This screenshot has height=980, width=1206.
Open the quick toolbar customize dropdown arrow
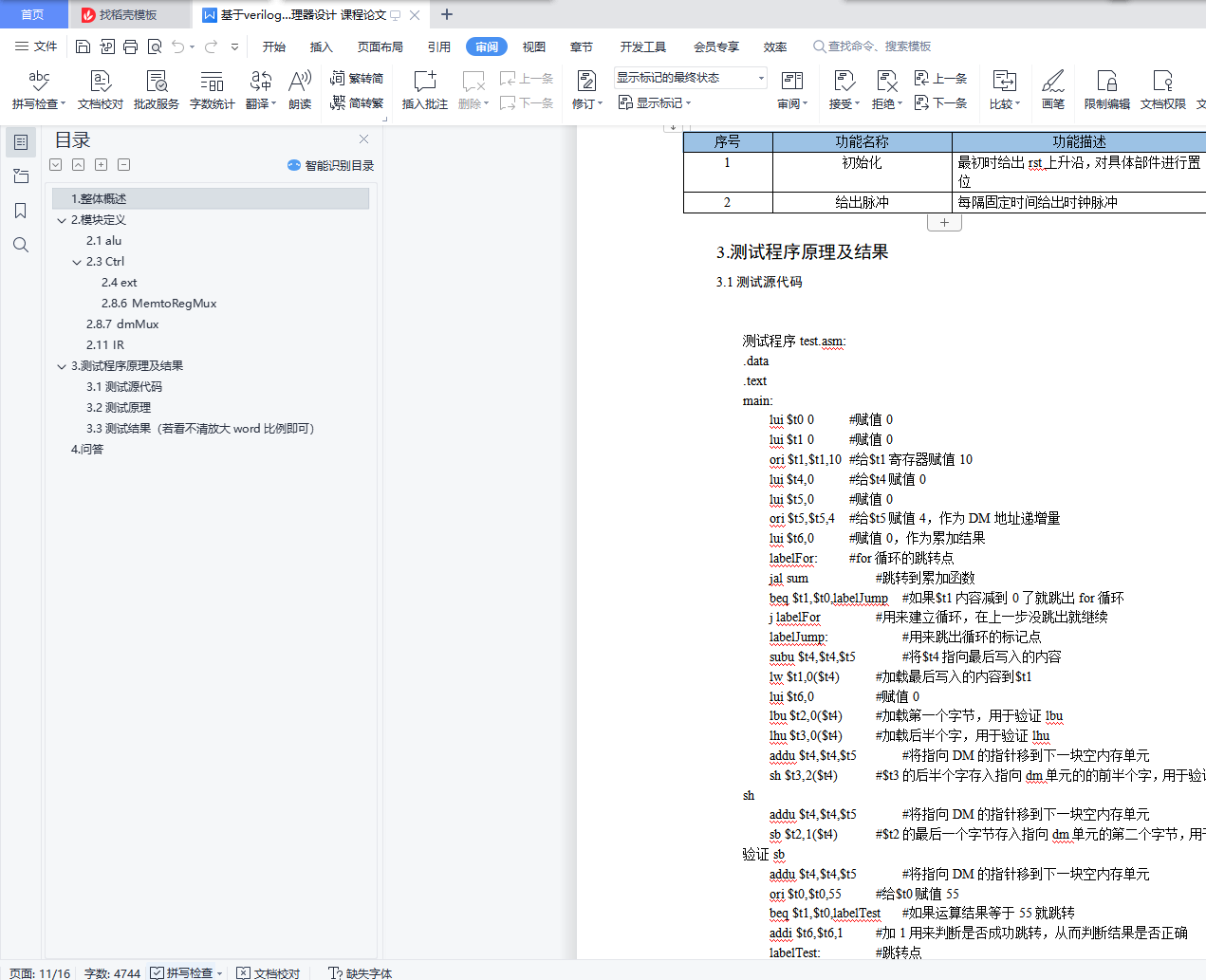(234, 46)
